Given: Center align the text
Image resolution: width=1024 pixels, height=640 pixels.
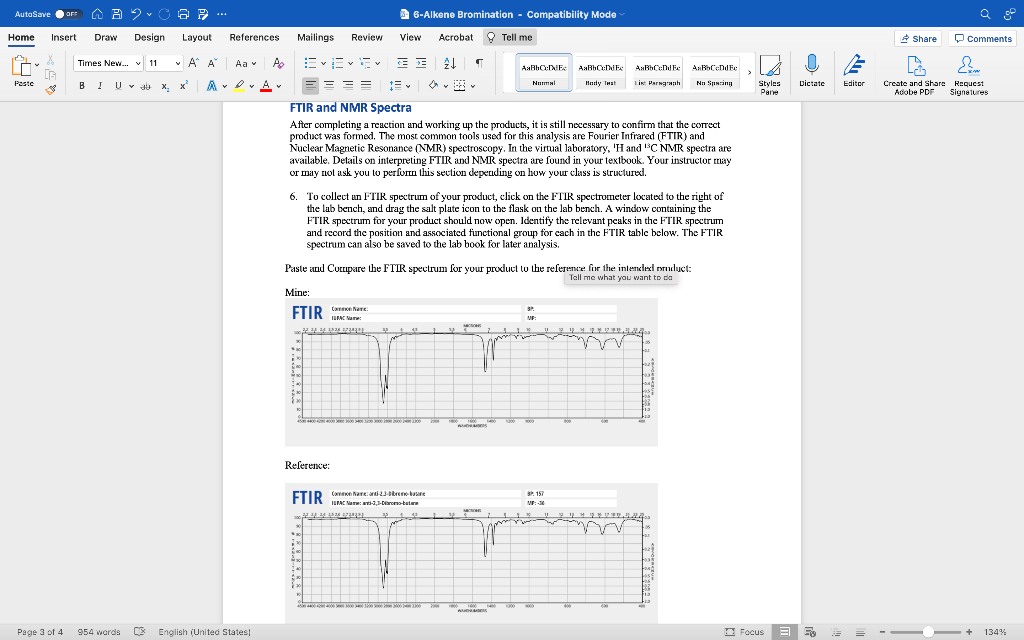Looking at the screenshot, I should point(329,86).
